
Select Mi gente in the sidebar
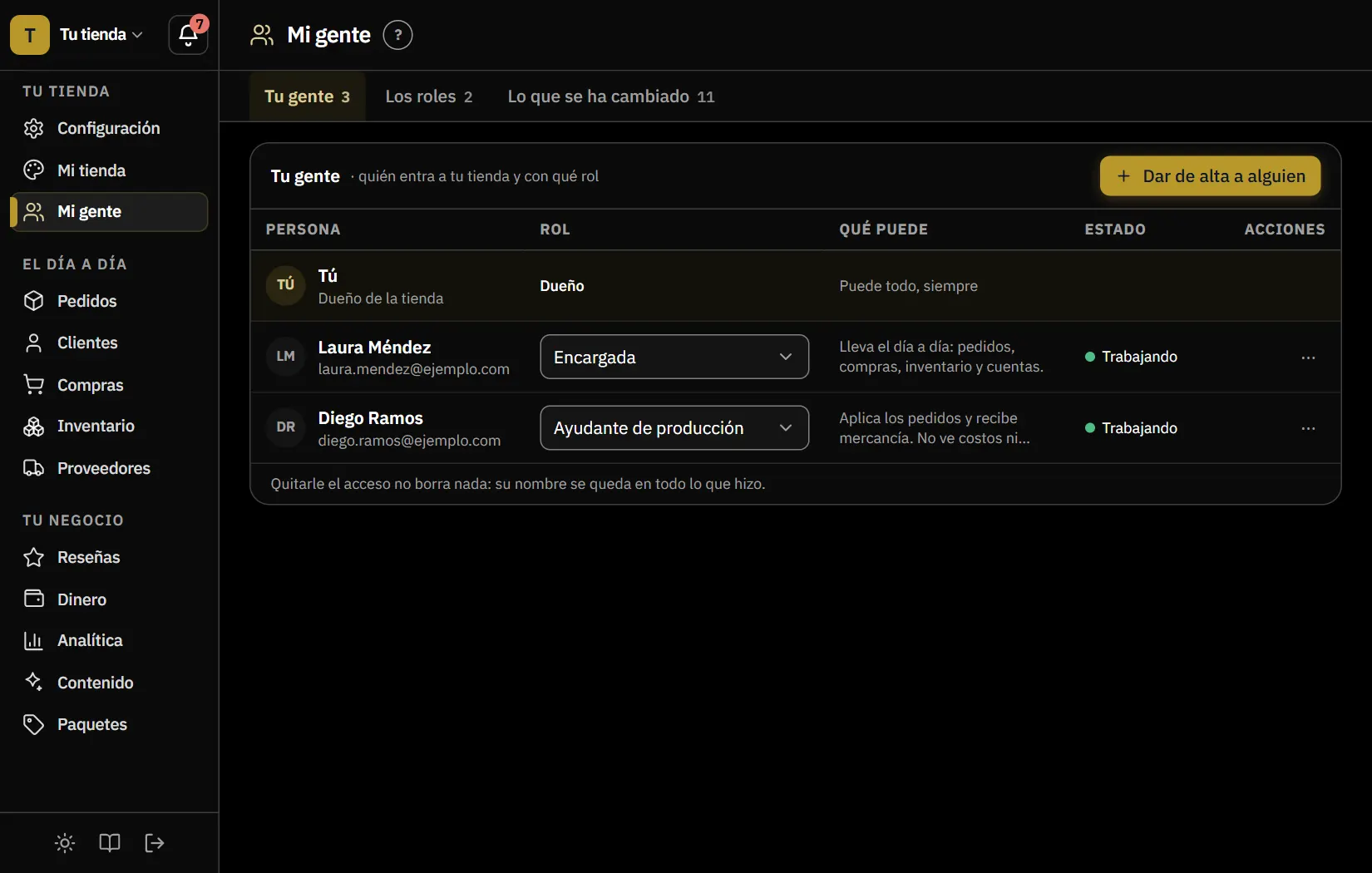(109, 212)
